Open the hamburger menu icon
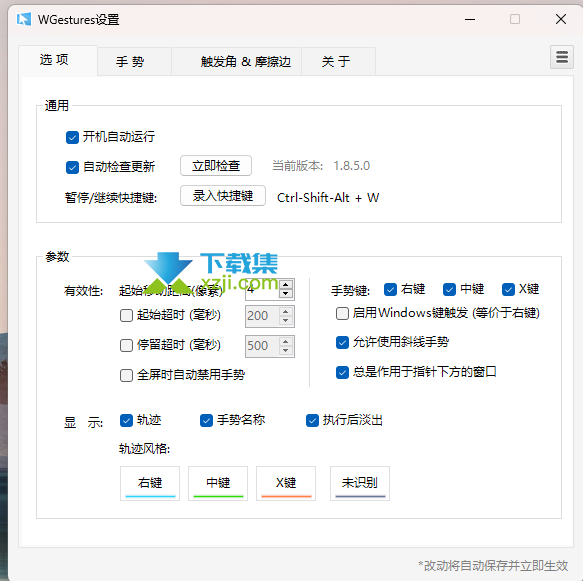 click(561, 57)
